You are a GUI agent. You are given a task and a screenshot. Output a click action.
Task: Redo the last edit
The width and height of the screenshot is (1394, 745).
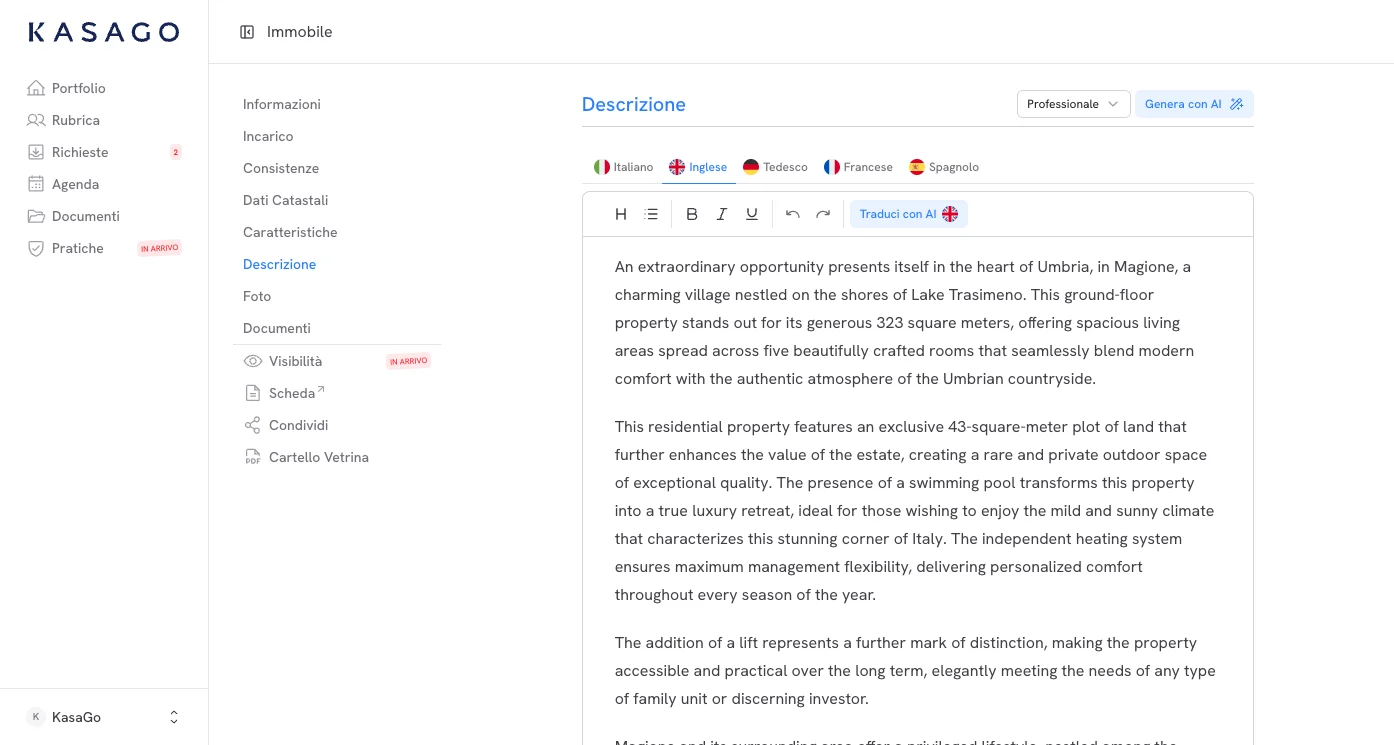823,214
